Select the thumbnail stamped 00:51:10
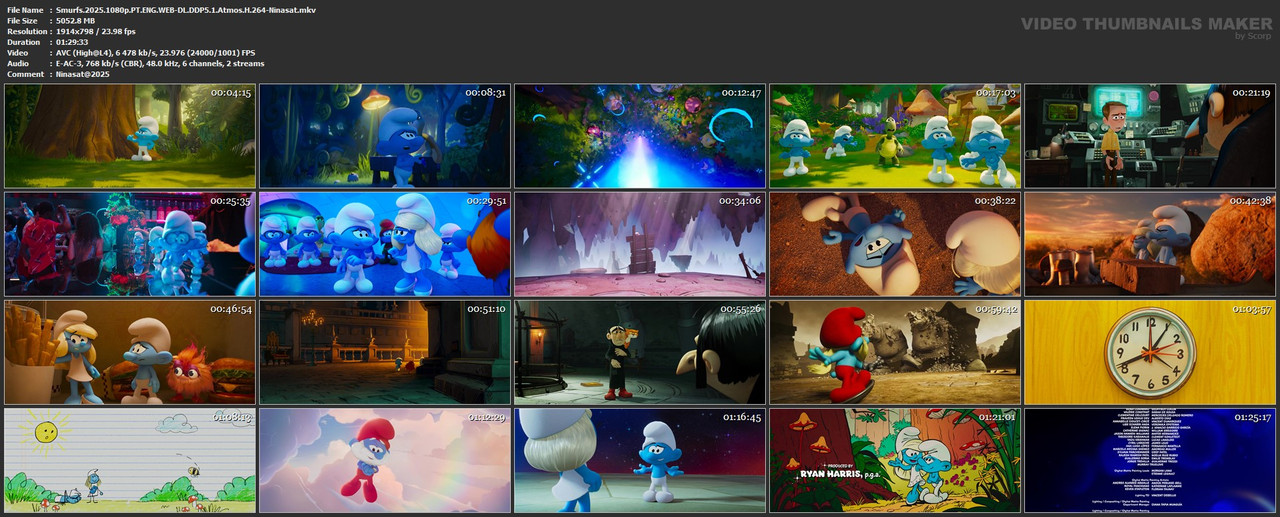1280x517 pixels. pyautogui.click(x=385, y=352)
